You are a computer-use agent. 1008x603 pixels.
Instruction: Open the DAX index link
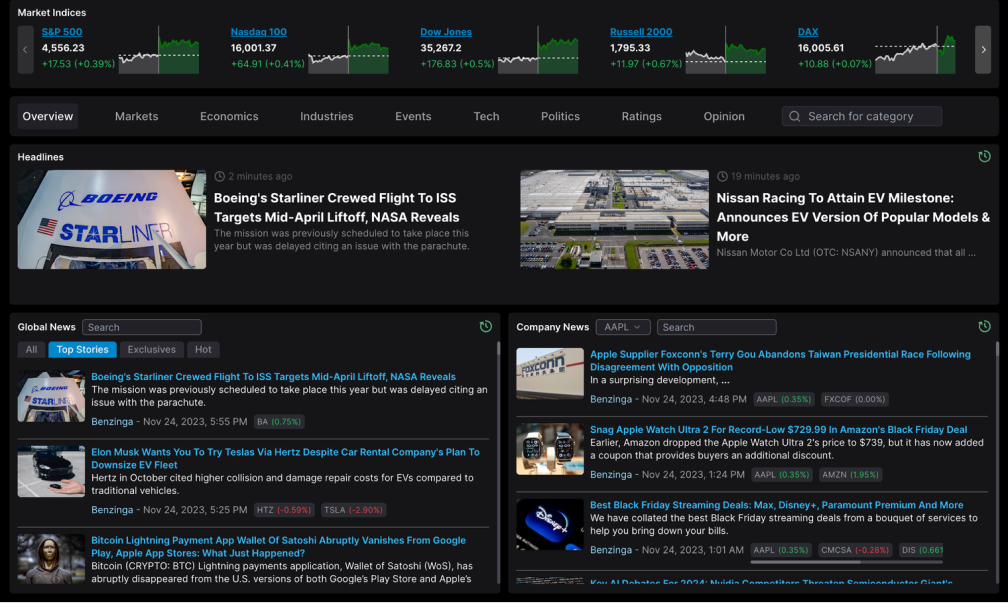(808, 32)
